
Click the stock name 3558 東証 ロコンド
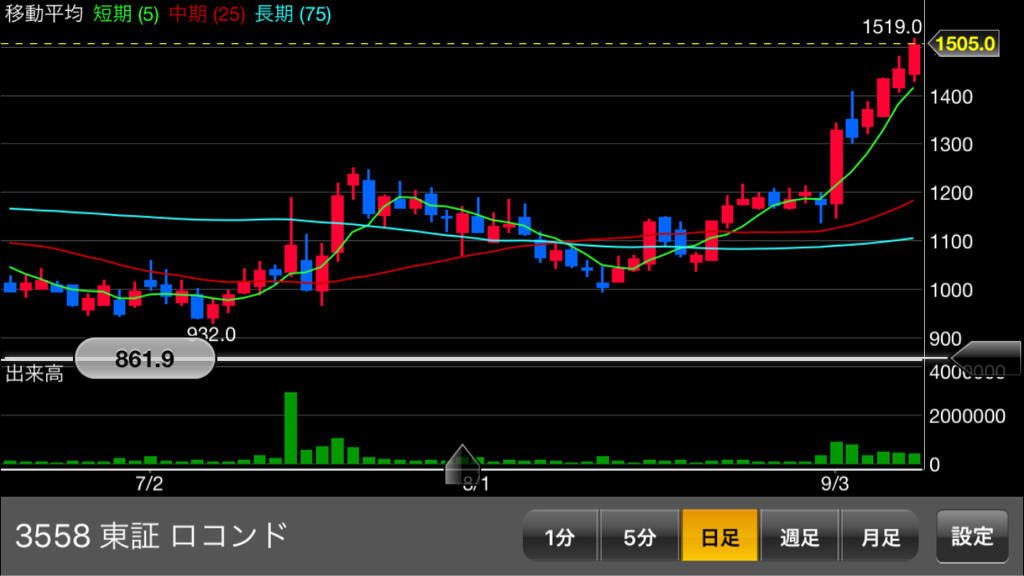pos(152,536)
